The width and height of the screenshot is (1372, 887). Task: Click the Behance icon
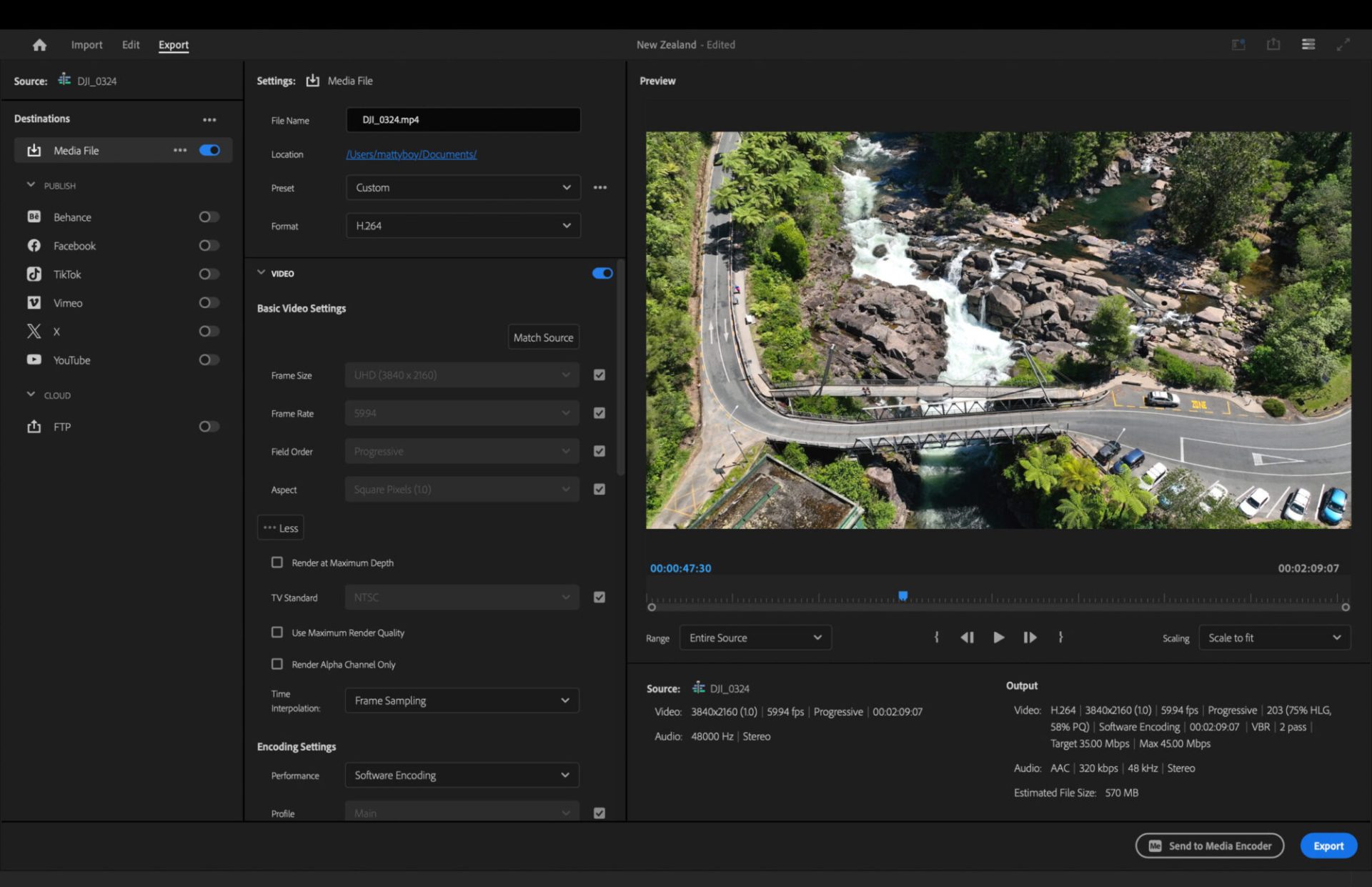pos(34,217)
